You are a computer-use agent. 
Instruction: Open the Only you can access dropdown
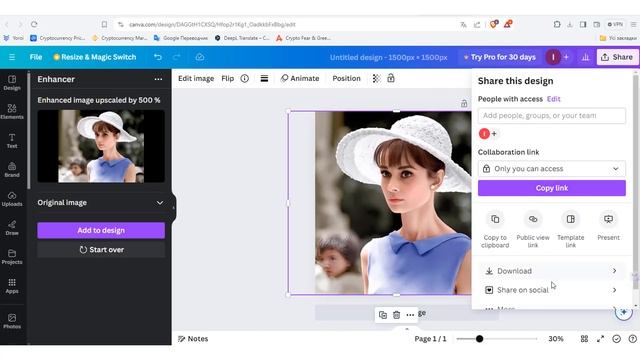coord(551,169)
